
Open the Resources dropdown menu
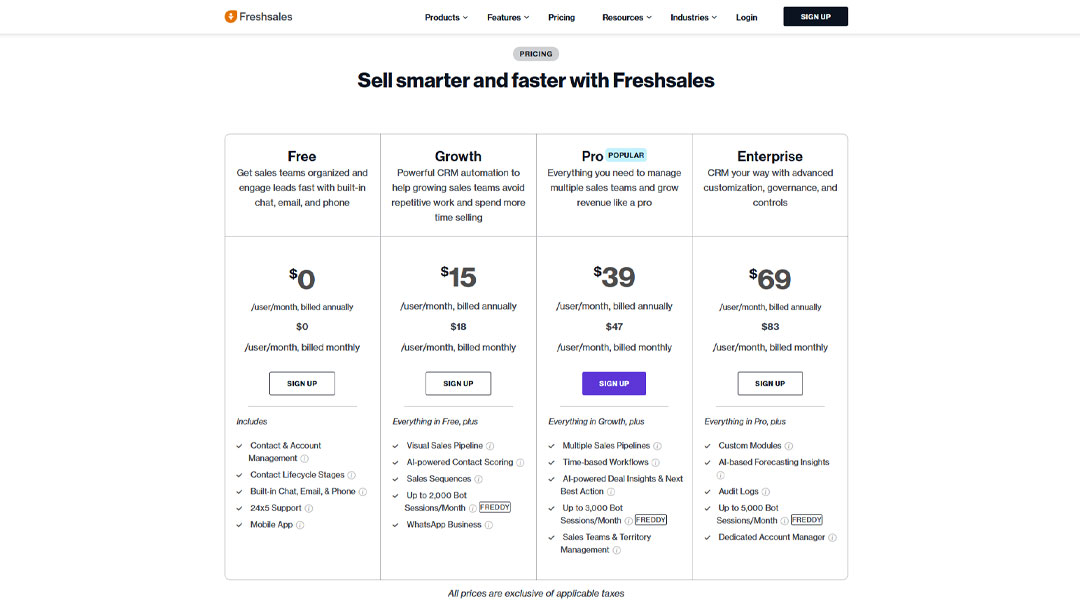pos(626,17)
